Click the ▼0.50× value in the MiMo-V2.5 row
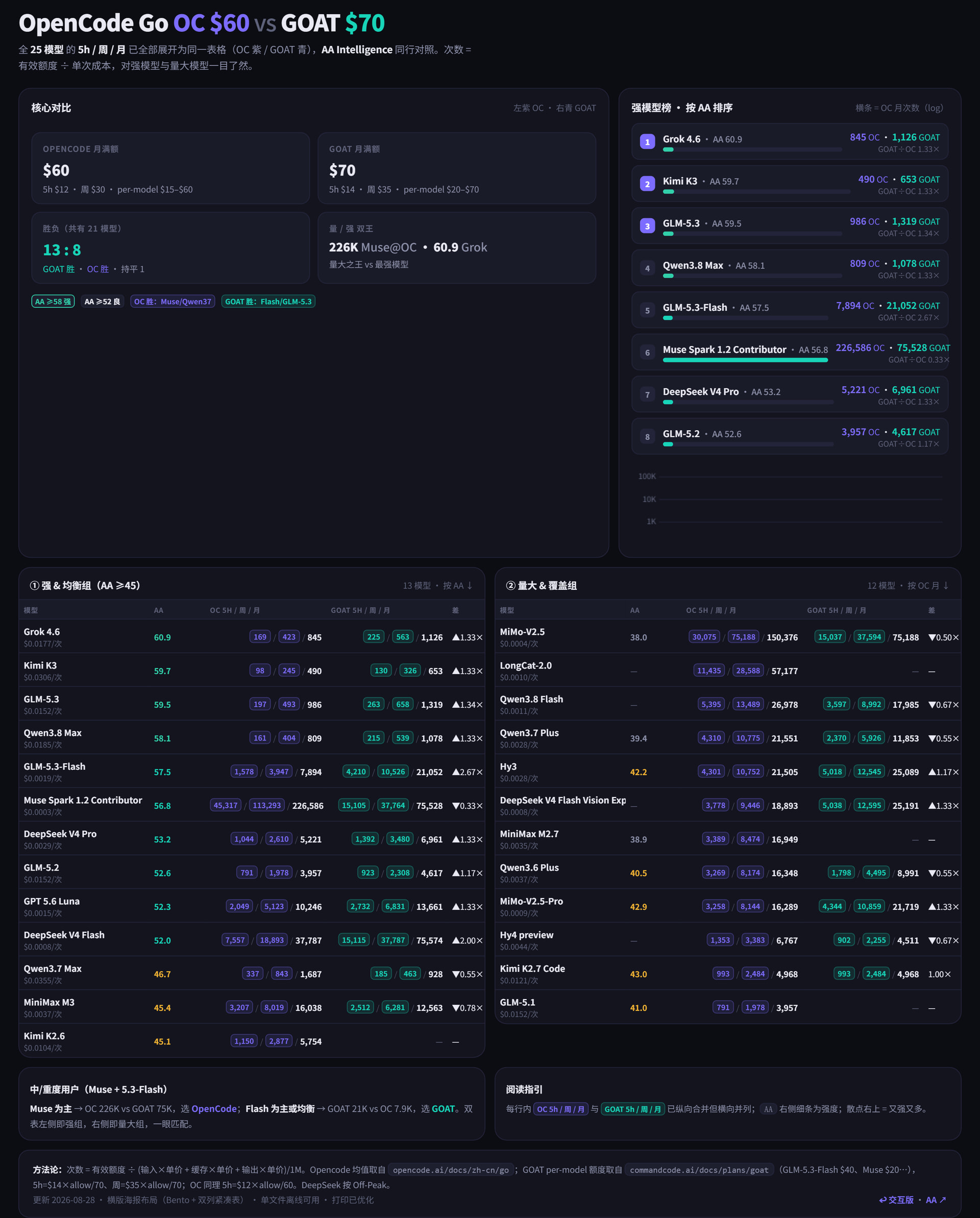The height and width of the screenshot is (1218, 980). click(x=943, y=637)
